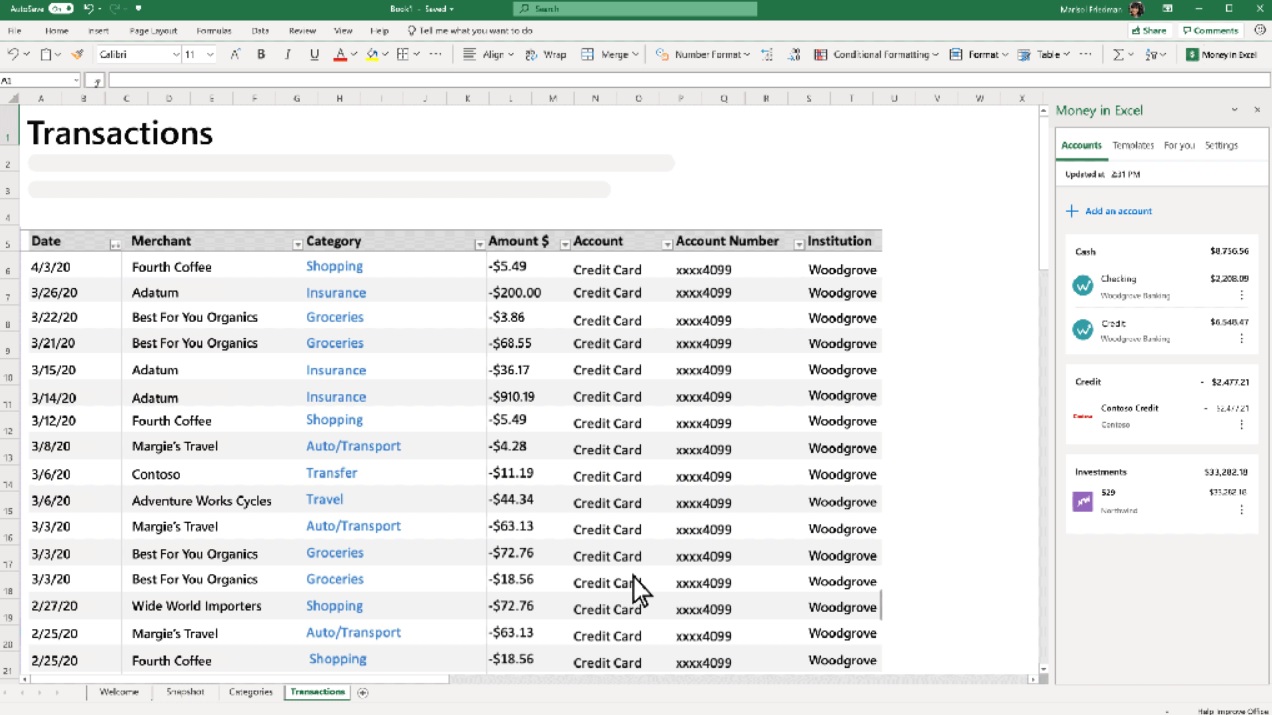This screenshot has height=715, width=1272.
Task: Open the Number Format dropdown
Action: tap(746, 54)
